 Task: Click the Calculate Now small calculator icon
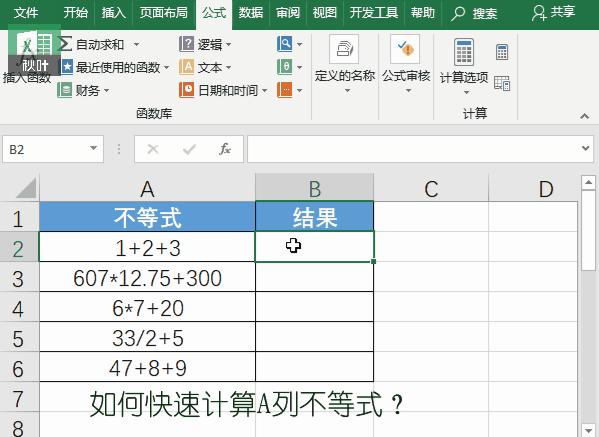coord(502,52)
